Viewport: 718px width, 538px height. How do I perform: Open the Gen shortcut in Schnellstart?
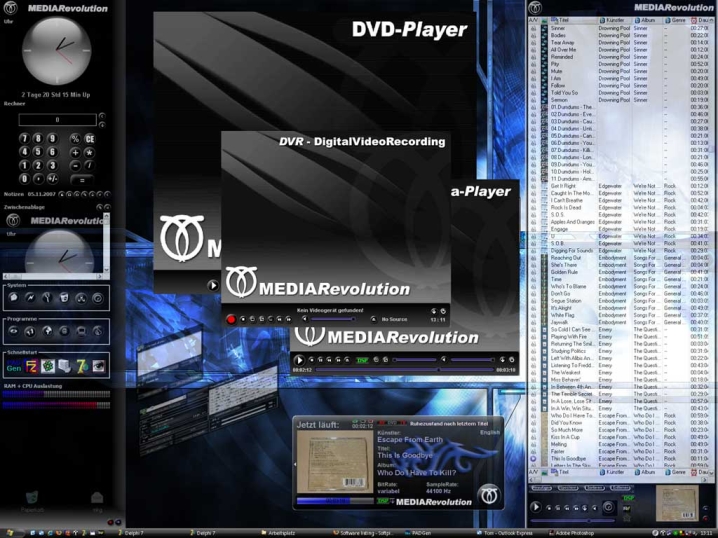coord(14,366)
